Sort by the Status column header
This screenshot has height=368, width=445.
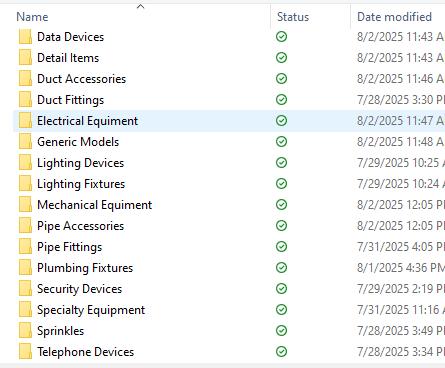click(x=293, y=17)
